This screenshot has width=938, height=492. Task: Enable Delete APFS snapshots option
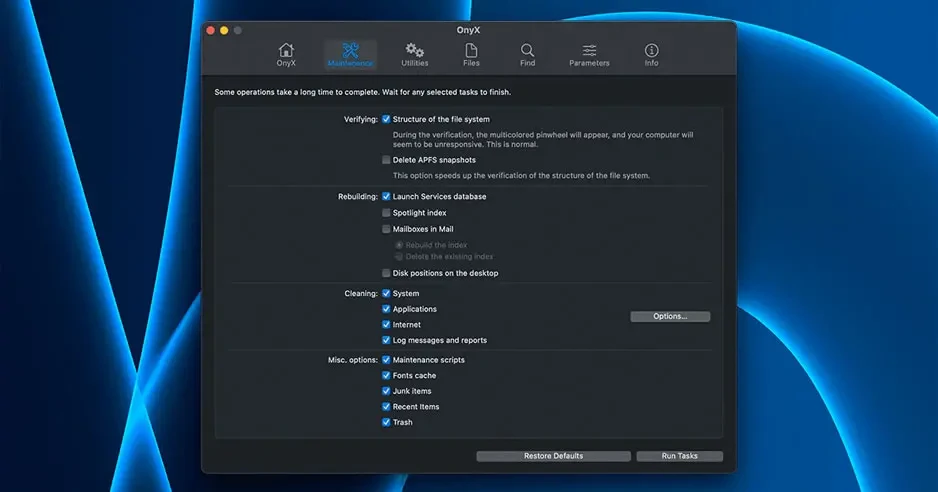tap(387, 160)
